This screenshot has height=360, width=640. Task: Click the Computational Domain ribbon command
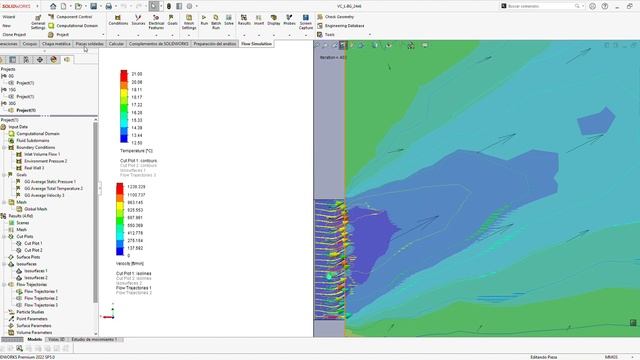[73, 25]
